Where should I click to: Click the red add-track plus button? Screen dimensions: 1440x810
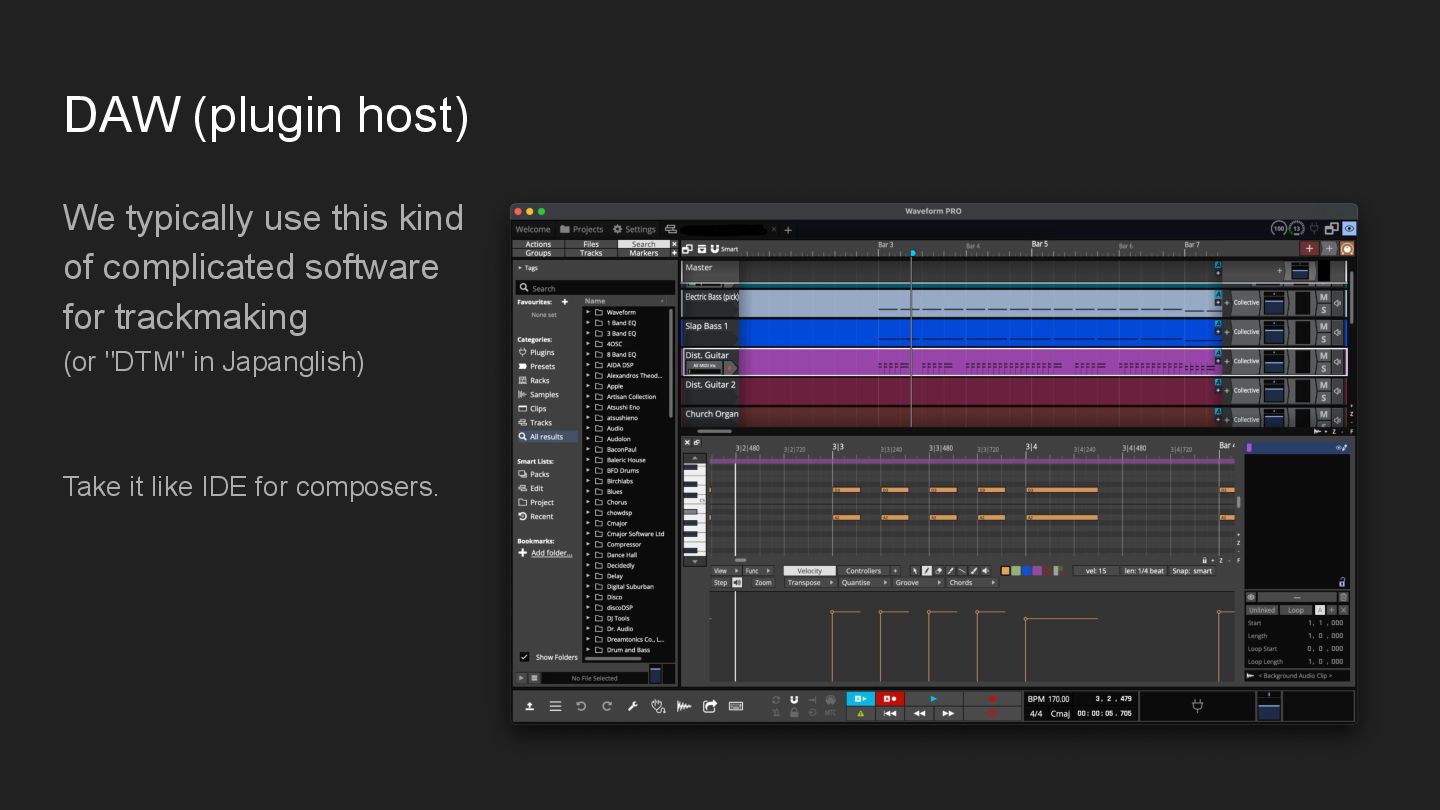click(1310, 248)
